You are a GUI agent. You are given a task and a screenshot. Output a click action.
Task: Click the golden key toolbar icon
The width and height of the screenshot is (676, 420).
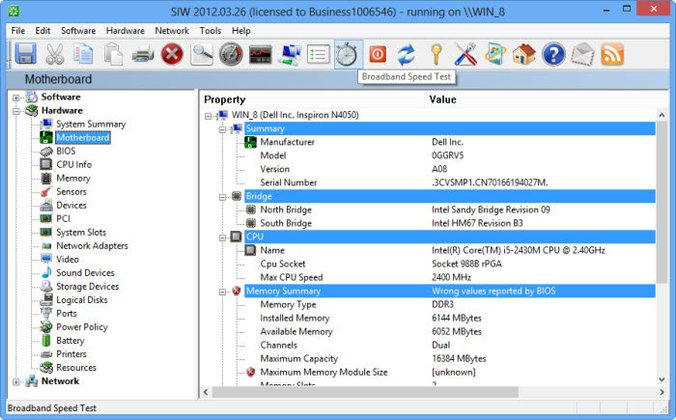[436, 54]
